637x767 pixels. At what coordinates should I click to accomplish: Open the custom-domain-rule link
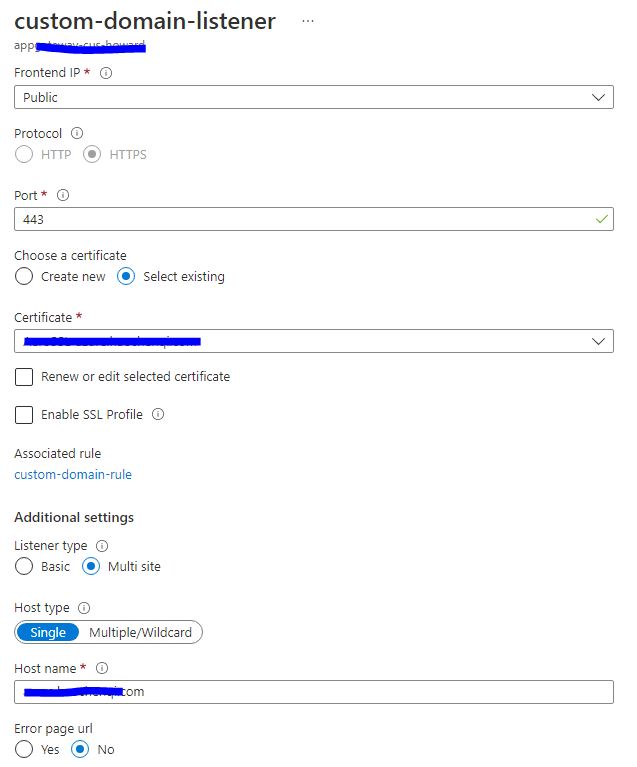(73, 474)
